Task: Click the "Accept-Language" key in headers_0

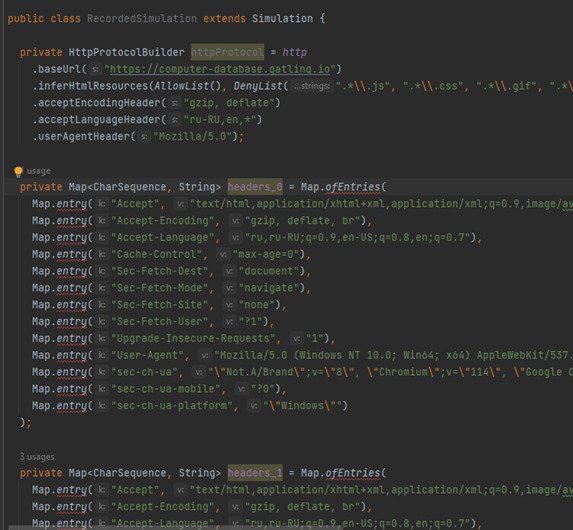Action: (163, 237)
